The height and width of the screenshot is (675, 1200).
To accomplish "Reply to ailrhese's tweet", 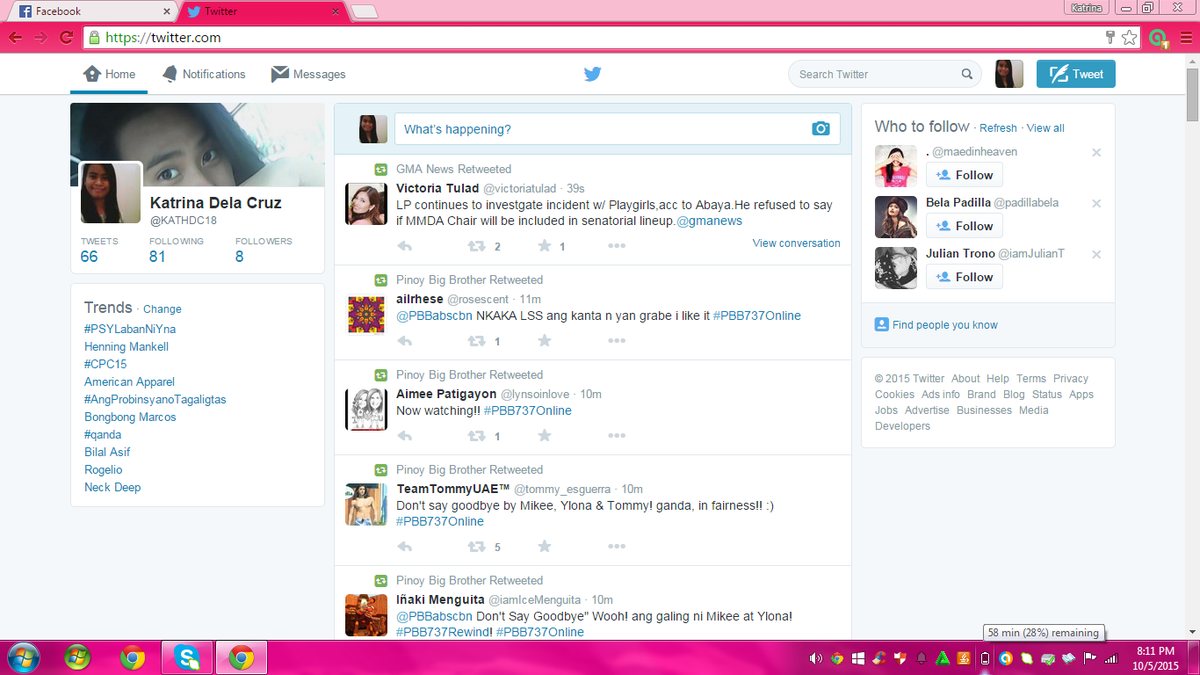I will (x=405, y=341).
